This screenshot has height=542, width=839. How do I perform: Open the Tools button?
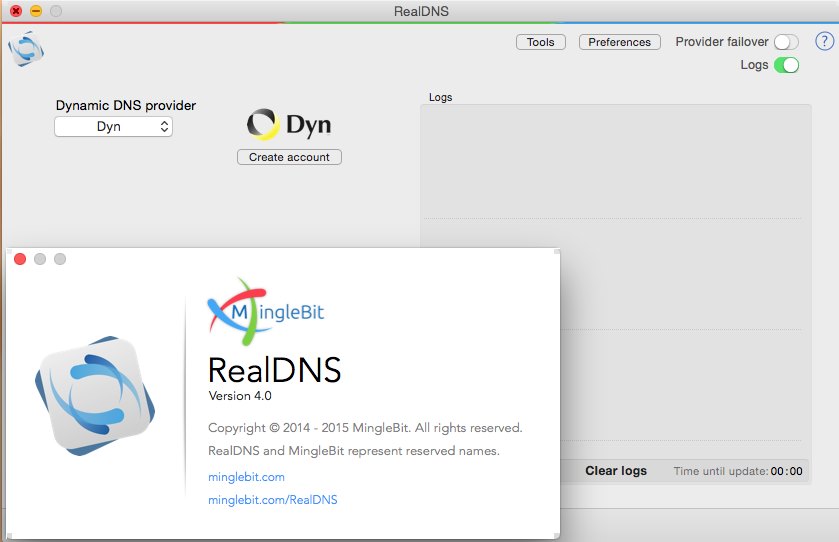pos(540,42)
